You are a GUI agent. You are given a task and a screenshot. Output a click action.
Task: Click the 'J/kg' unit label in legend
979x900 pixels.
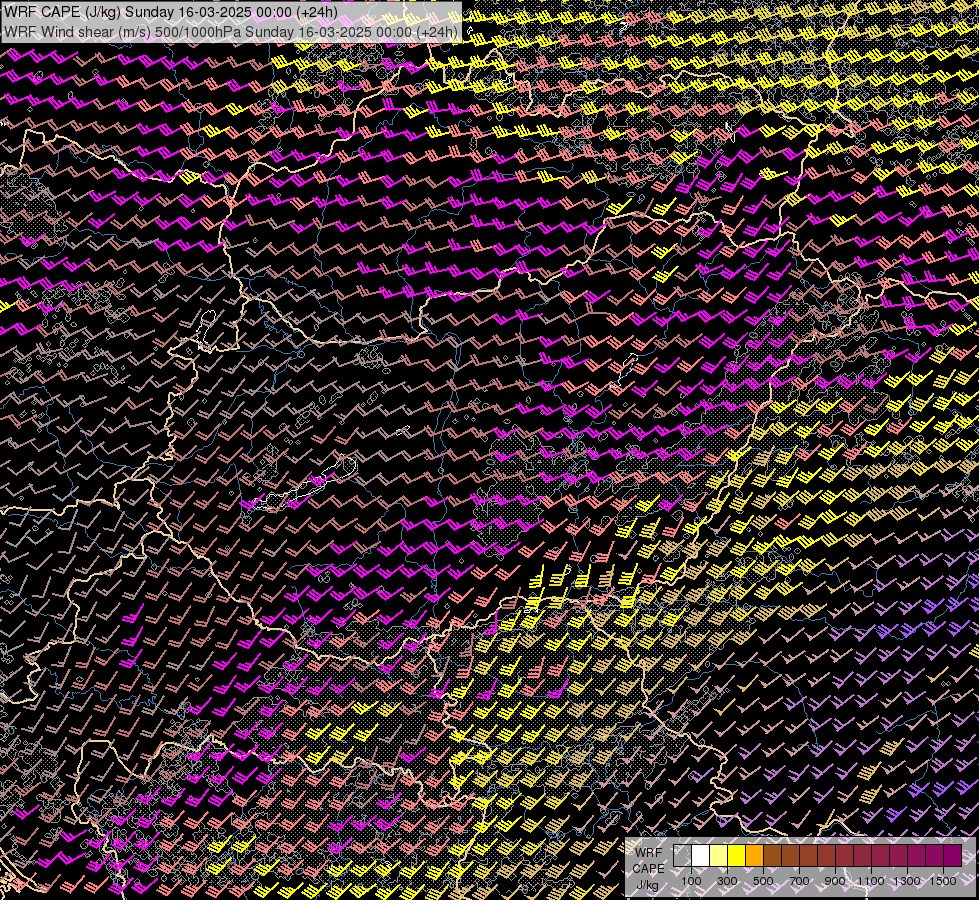coord(647,885)
